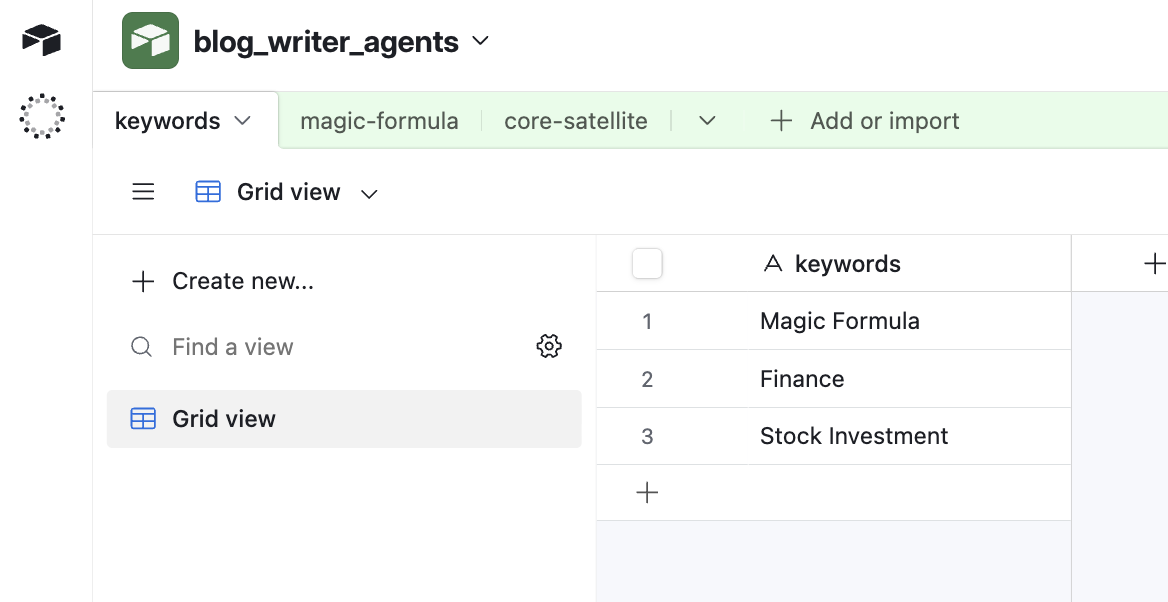
Task: Click the loading spinner icon in sidebar
Action: pos(42,116)
